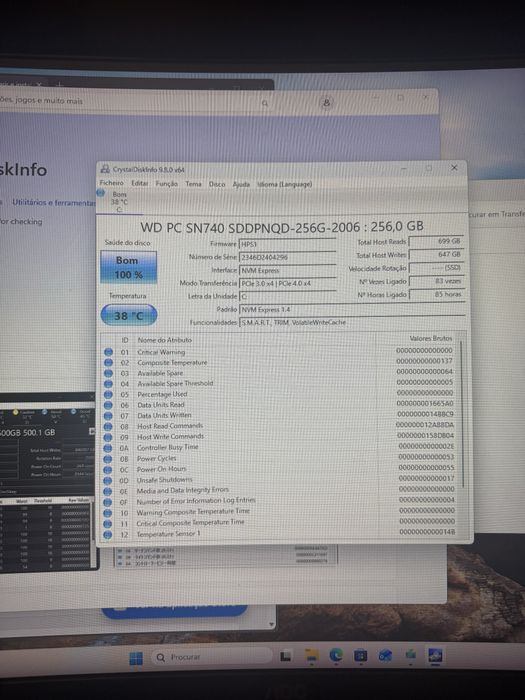
Task: Click the Modo Transferência field
Action: 287,283
